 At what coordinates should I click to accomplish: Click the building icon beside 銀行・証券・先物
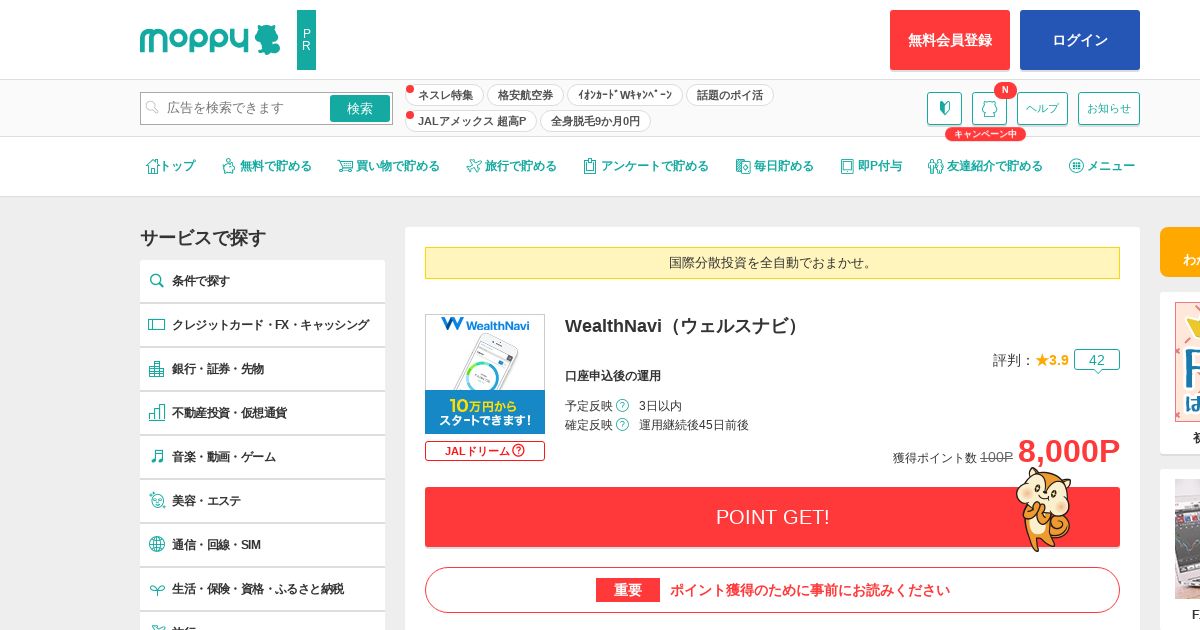(x=157, y=369)
